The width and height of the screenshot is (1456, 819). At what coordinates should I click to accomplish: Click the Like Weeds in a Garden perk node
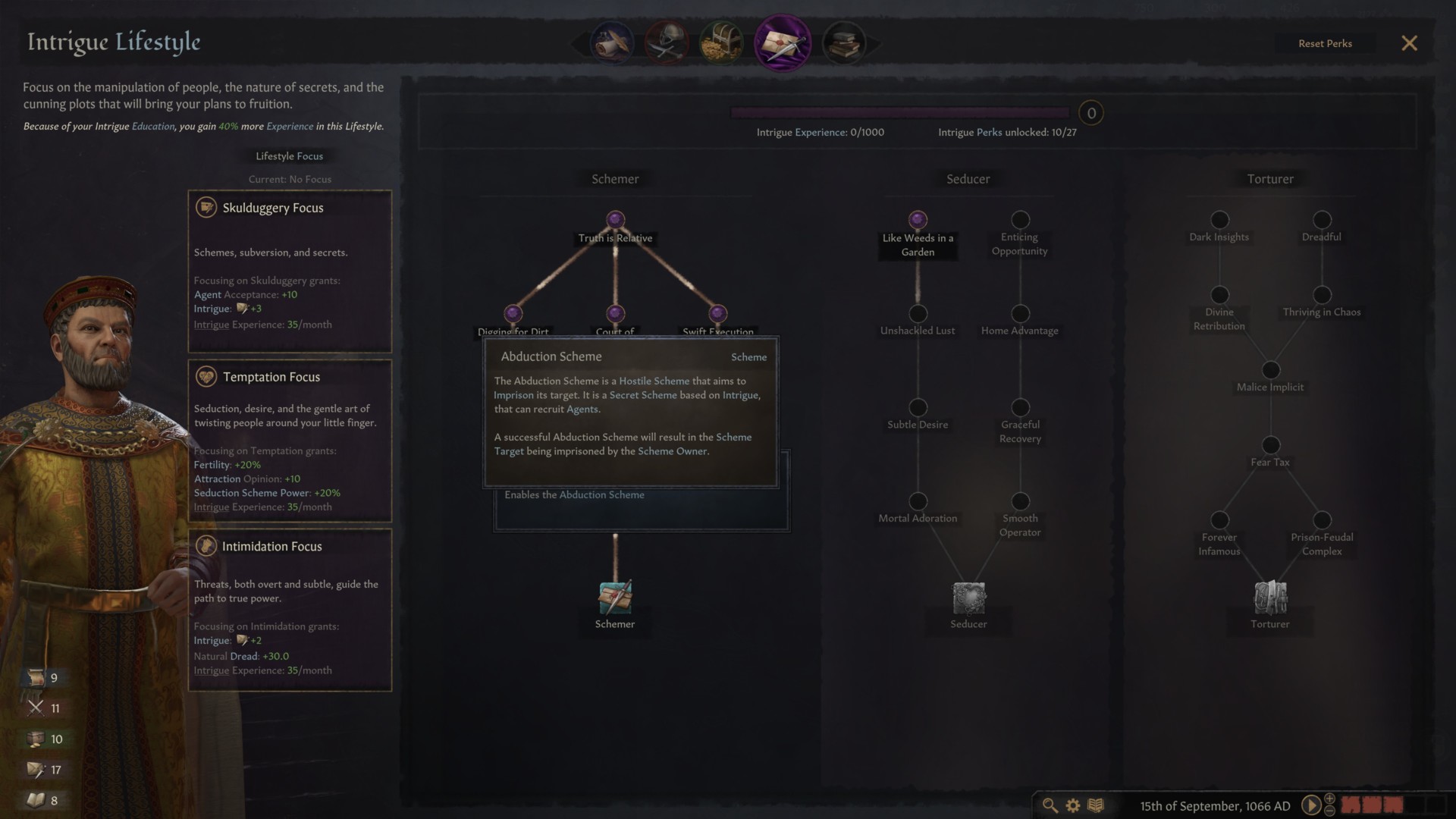coord(918,220)
